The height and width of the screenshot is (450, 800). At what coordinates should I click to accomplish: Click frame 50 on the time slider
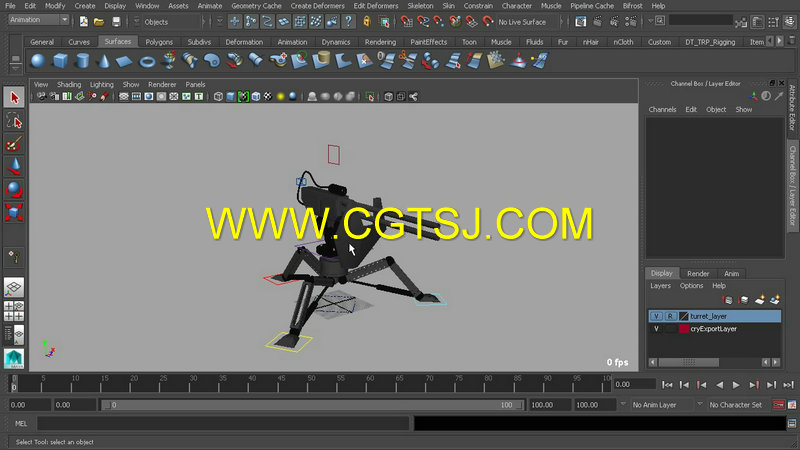pyautogui.click(x=311, y=384)
